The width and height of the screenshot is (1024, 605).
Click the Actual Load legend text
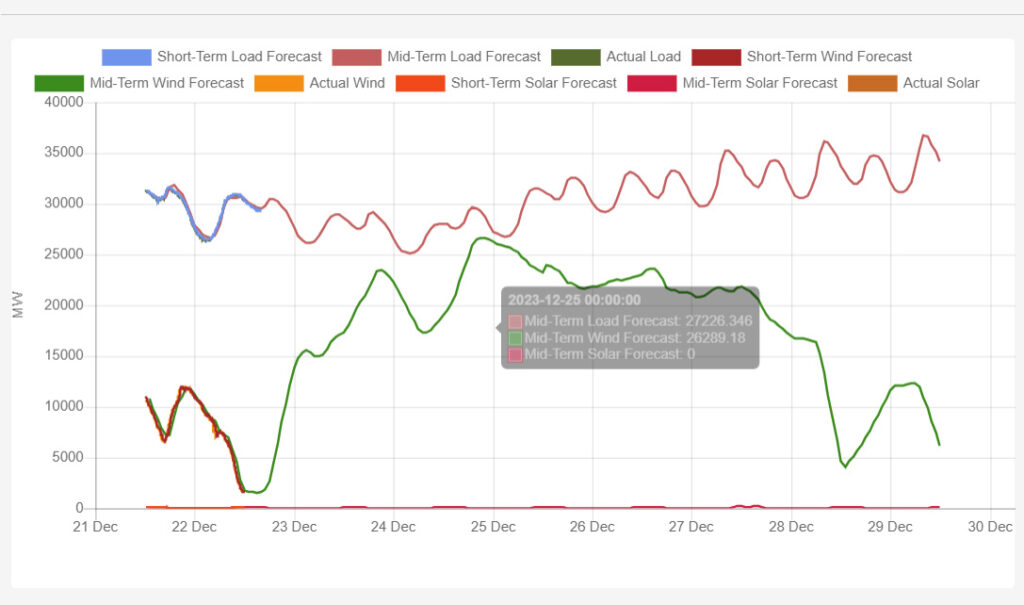pyautogui.click(x=643, y=57)
